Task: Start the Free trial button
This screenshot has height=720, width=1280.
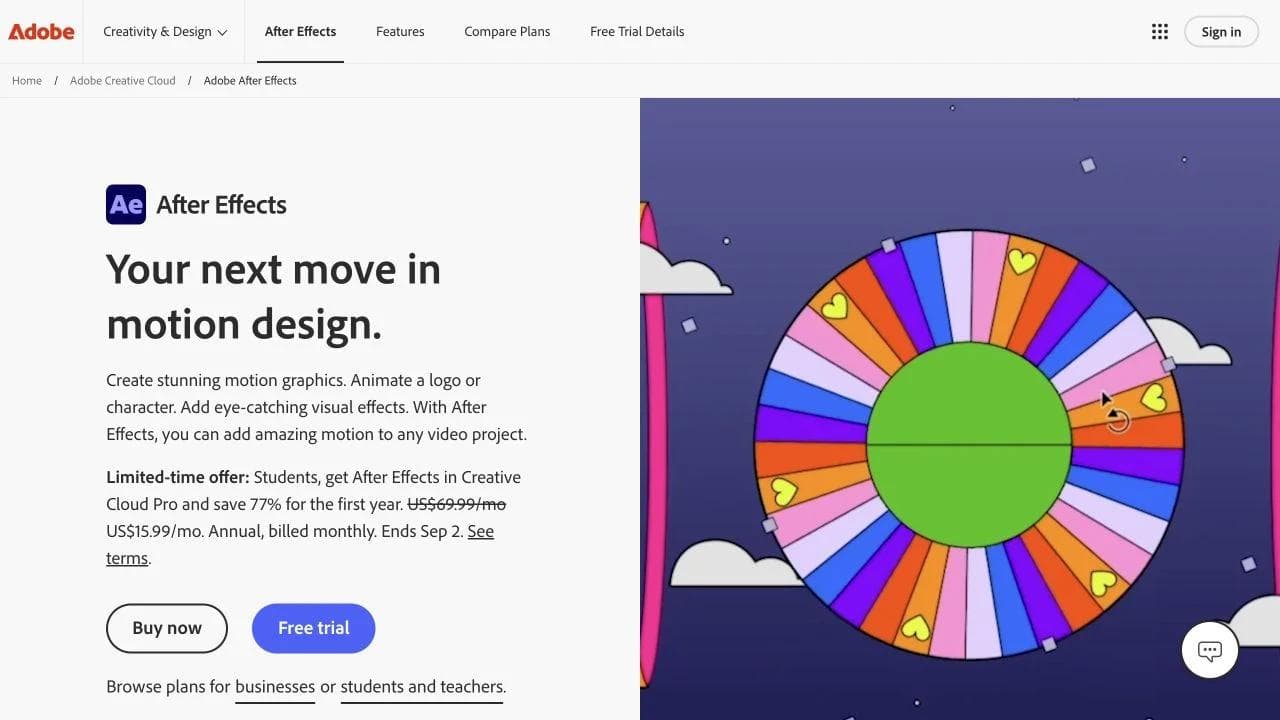Action: tap(314, 628)
